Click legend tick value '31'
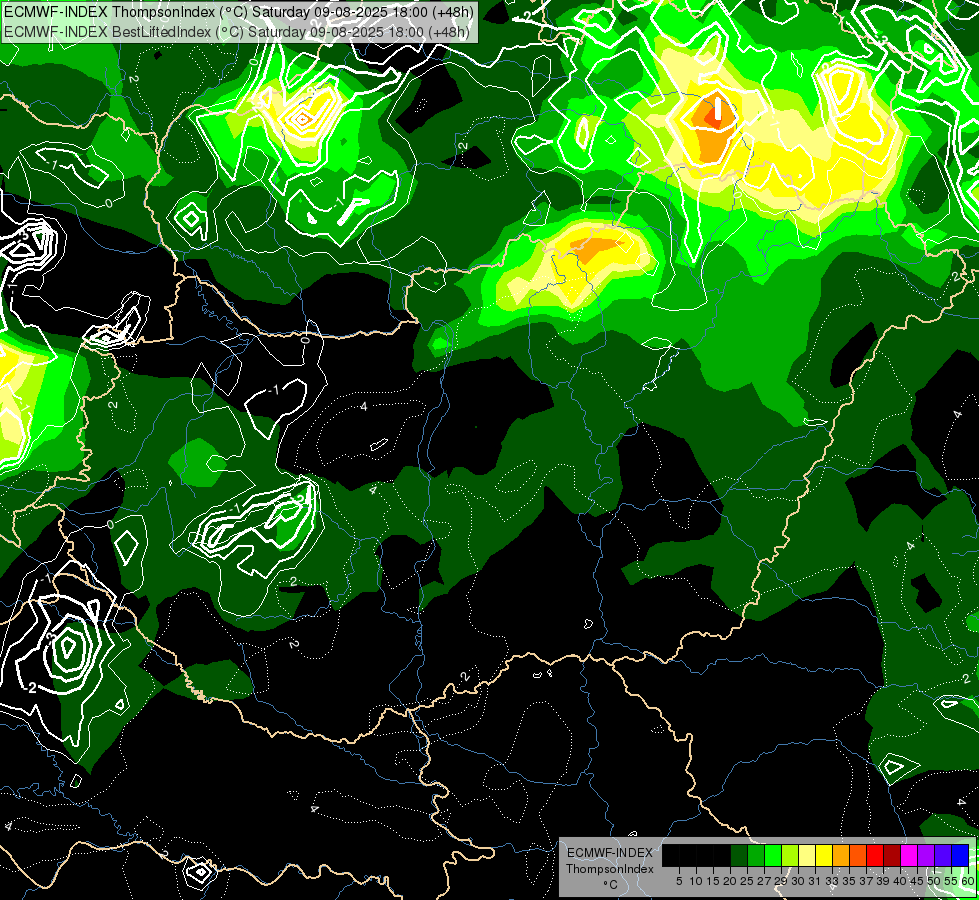Image resolution: width=979 pixels, height=900 pixels. tap(815, 881)
